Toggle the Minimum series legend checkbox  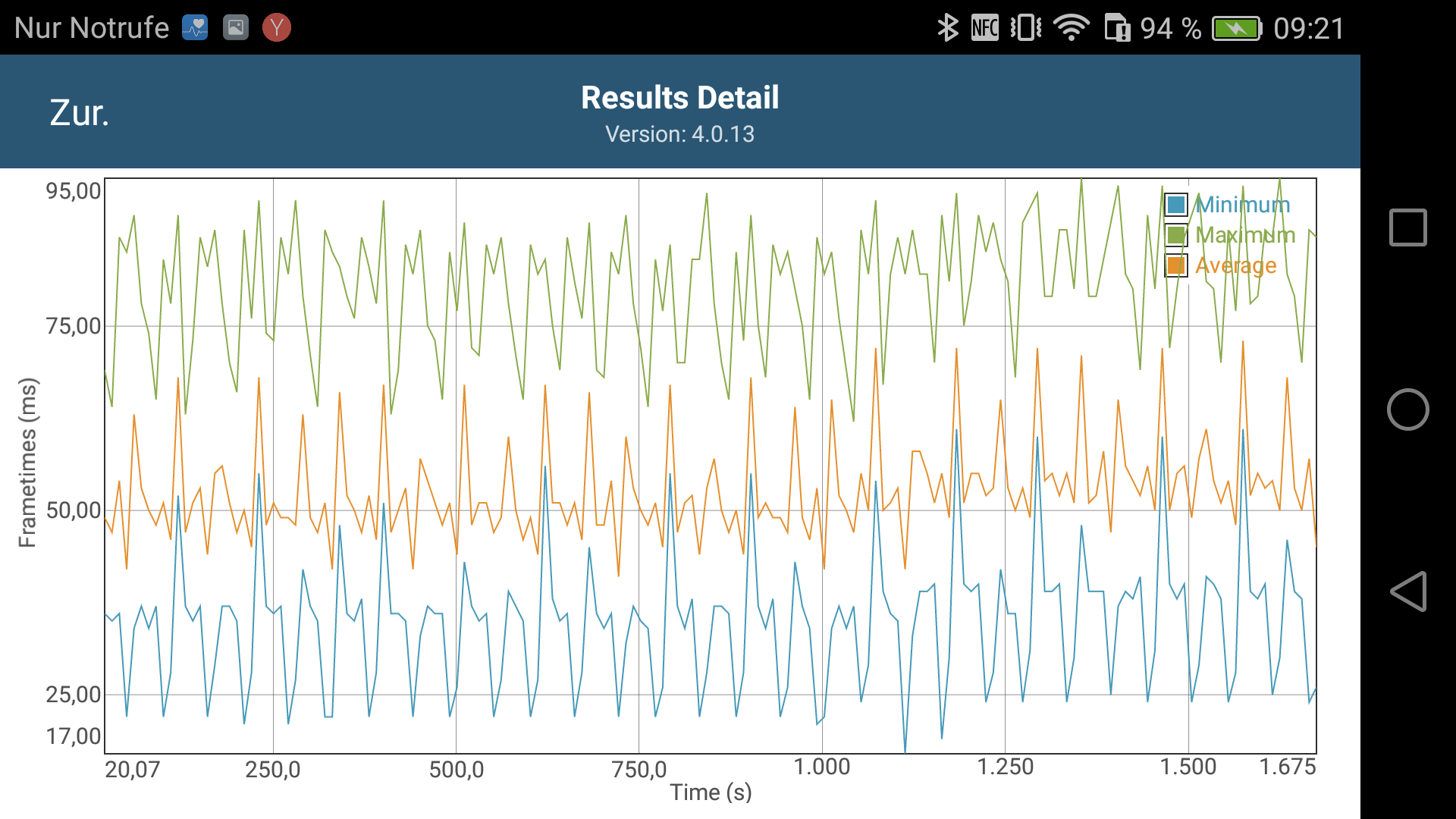pyautogui.click(x=1176, y=205)
